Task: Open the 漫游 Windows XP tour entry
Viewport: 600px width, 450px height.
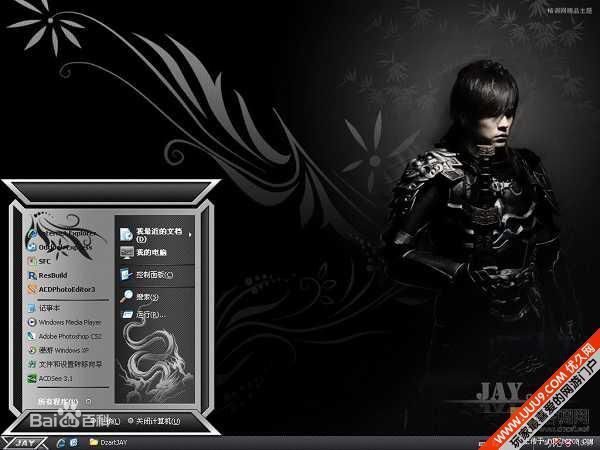Action: [58, 350]
